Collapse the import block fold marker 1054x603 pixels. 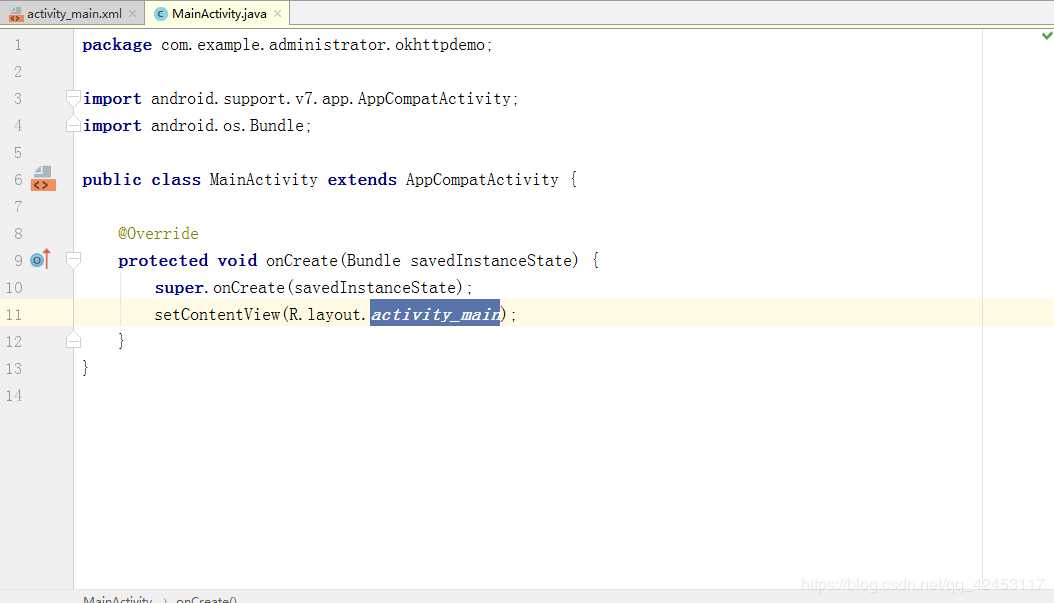coord(73,98)
